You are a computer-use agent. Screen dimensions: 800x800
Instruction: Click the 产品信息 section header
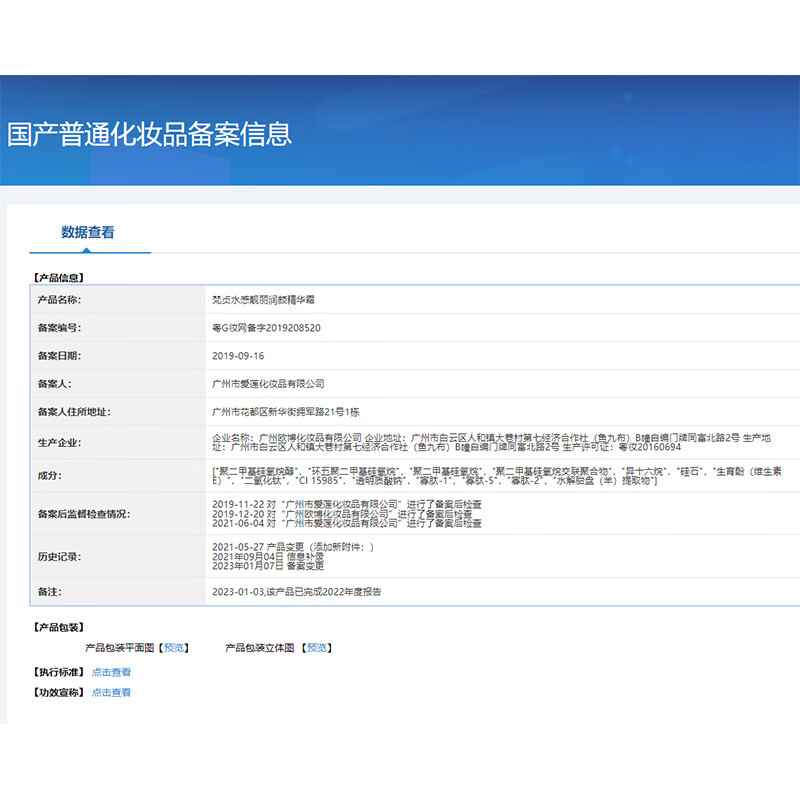pos(56,278)
